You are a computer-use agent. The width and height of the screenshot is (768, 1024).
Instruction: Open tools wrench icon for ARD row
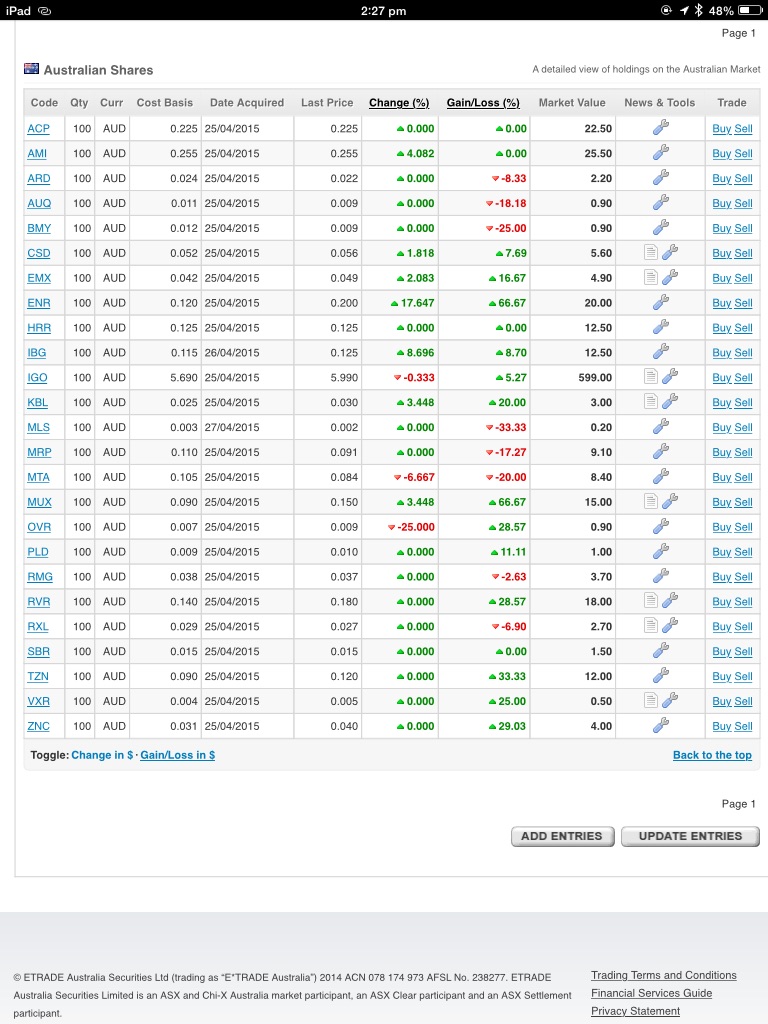pyautogui.click(x=661, y=177)
